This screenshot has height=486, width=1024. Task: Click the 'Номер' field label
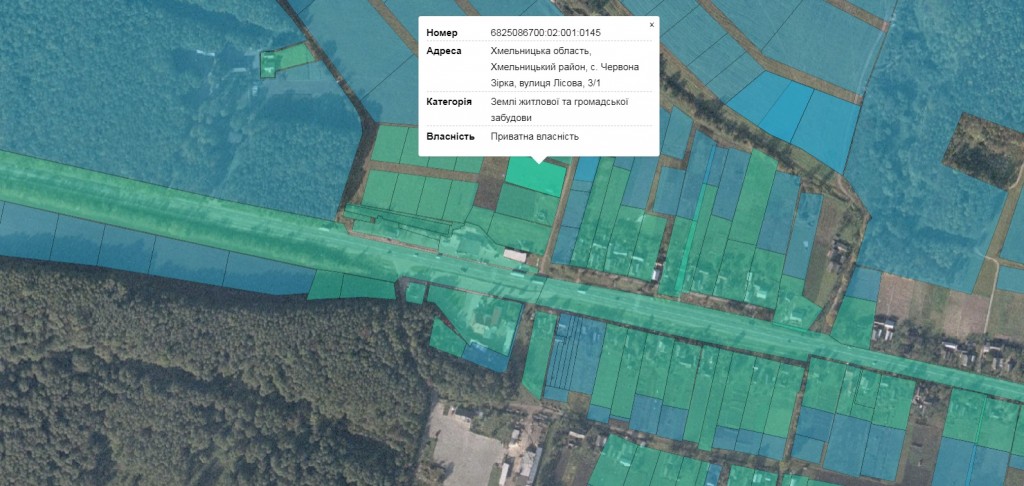pos(442,32)
